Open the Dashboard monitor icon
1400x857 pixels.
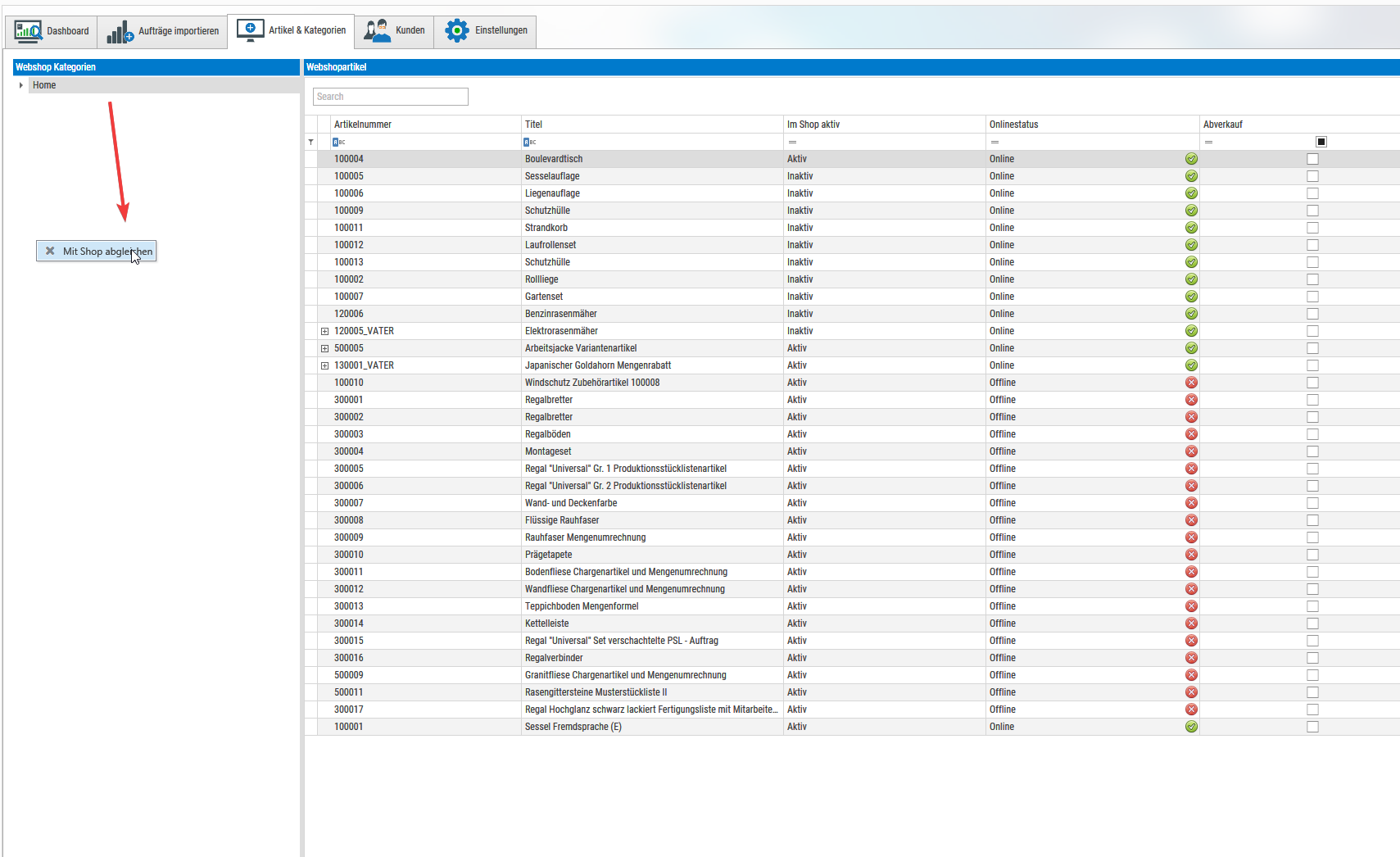[28, 31]
